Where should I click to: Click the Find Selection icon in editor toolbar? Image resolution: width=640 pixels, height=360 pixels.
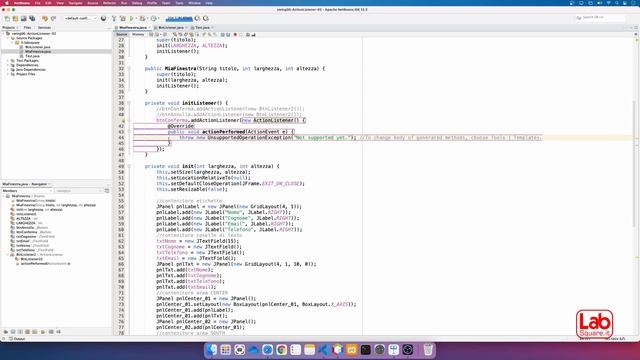pyautogui.click(x=175, y=35)
